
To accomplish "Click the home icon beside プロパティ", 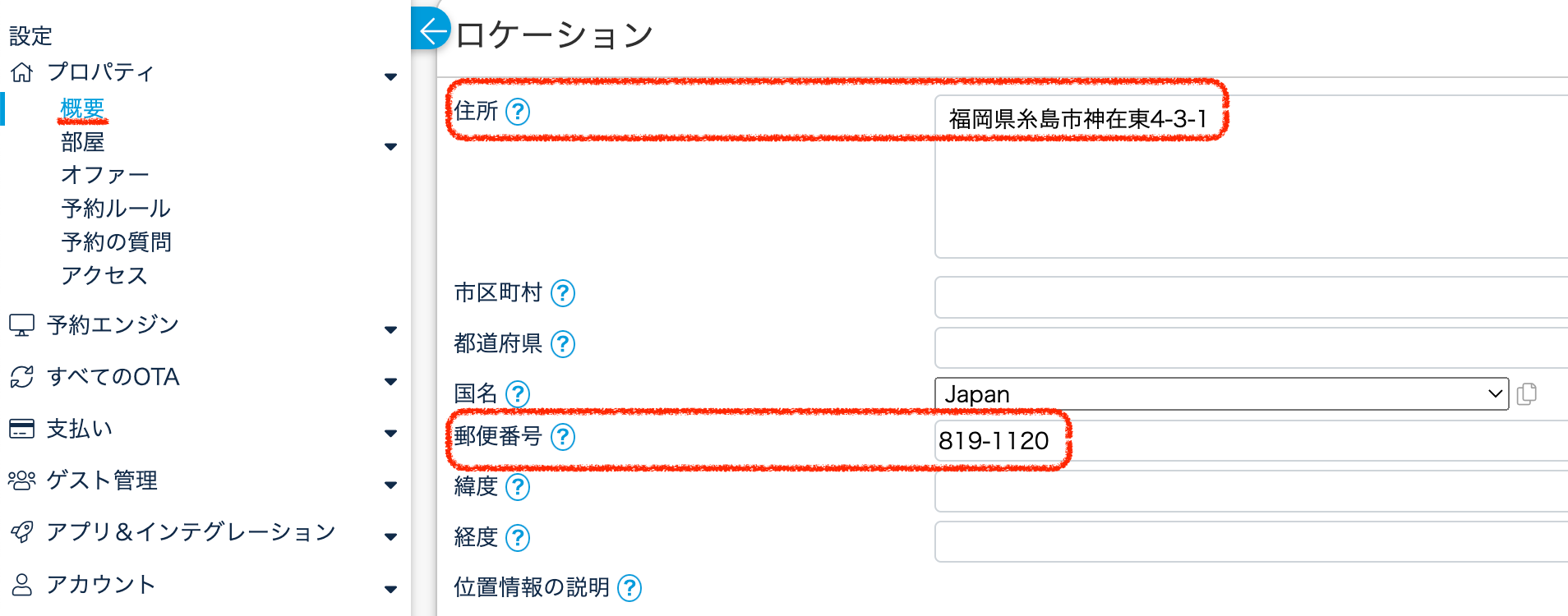I will pyautogui.click(x=22, y=72).
